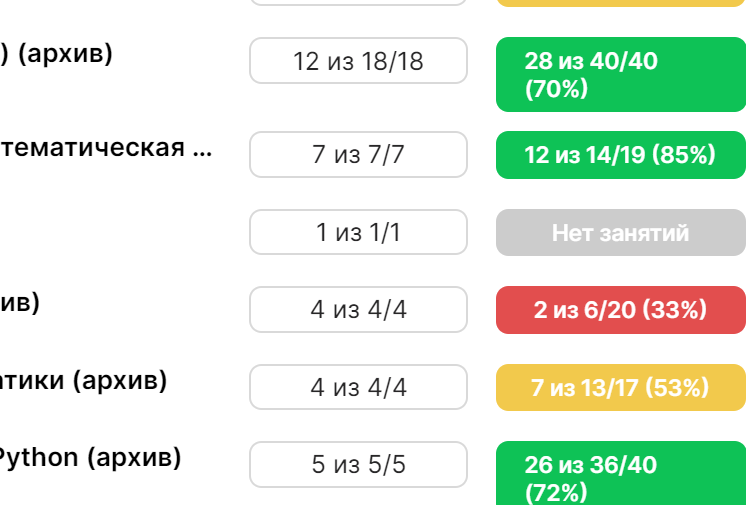This screenshot has width=746, height=505.
Task: Click the green 26 из 36/40 (72%) badge
Action: tap(621, 473)
